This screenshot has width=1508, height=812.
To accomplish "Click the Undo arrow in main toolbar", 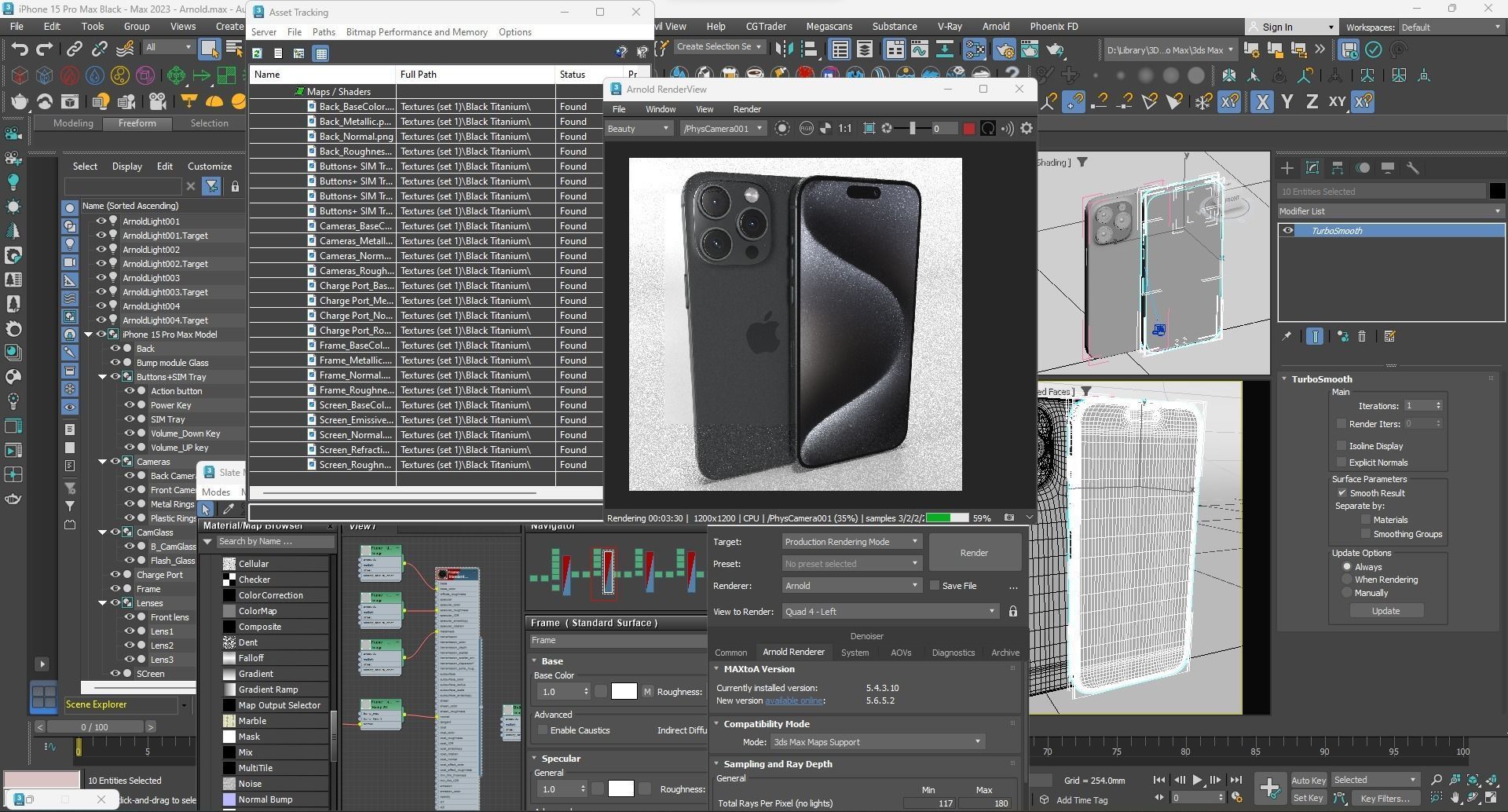I will [x=20, y=49].
